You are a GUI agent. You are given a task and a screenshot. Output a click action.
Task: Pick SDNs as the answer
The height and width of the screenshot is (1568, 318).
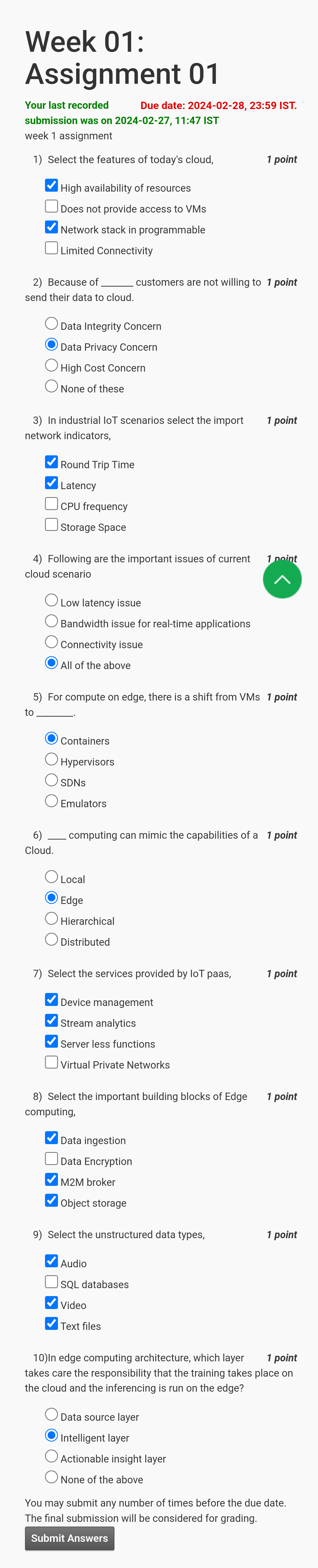(x=52, y=780)
